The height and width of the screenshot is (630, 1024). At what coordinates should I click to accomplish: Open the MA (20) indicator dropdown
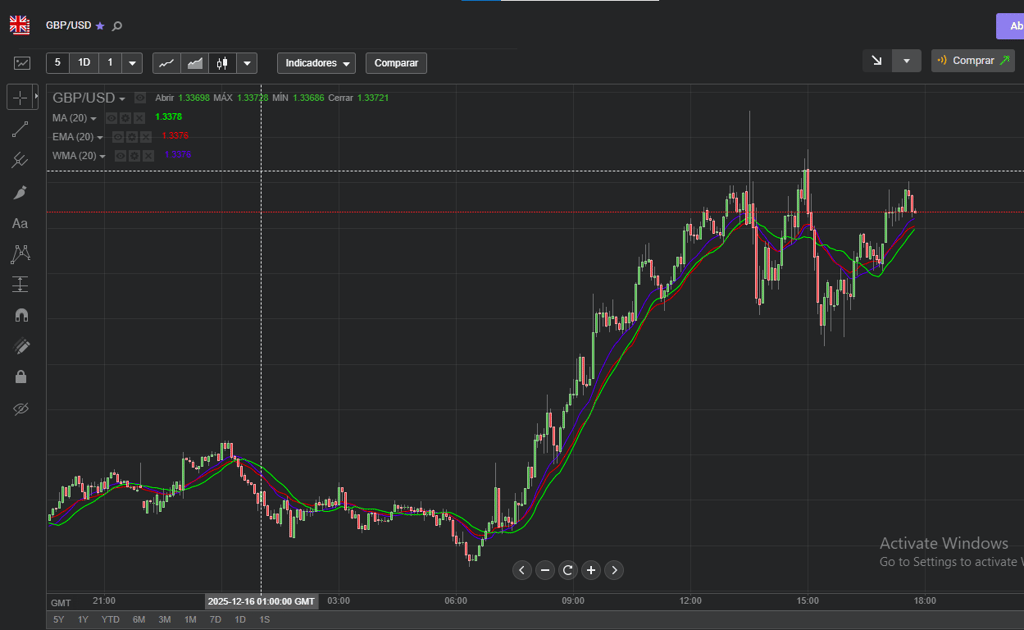coord(93,118)
